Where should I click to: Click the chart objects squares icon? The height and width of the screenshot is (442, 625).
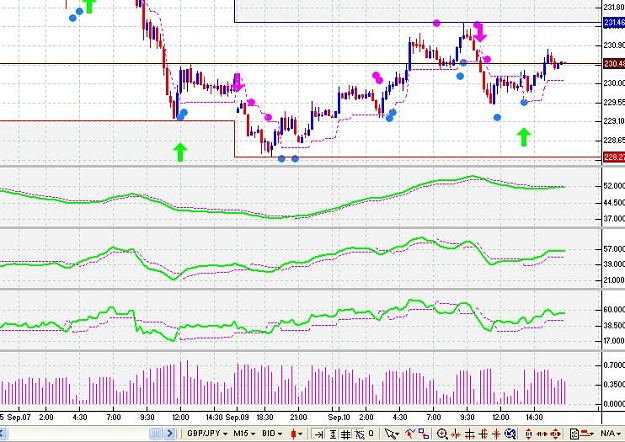point(424,434)
